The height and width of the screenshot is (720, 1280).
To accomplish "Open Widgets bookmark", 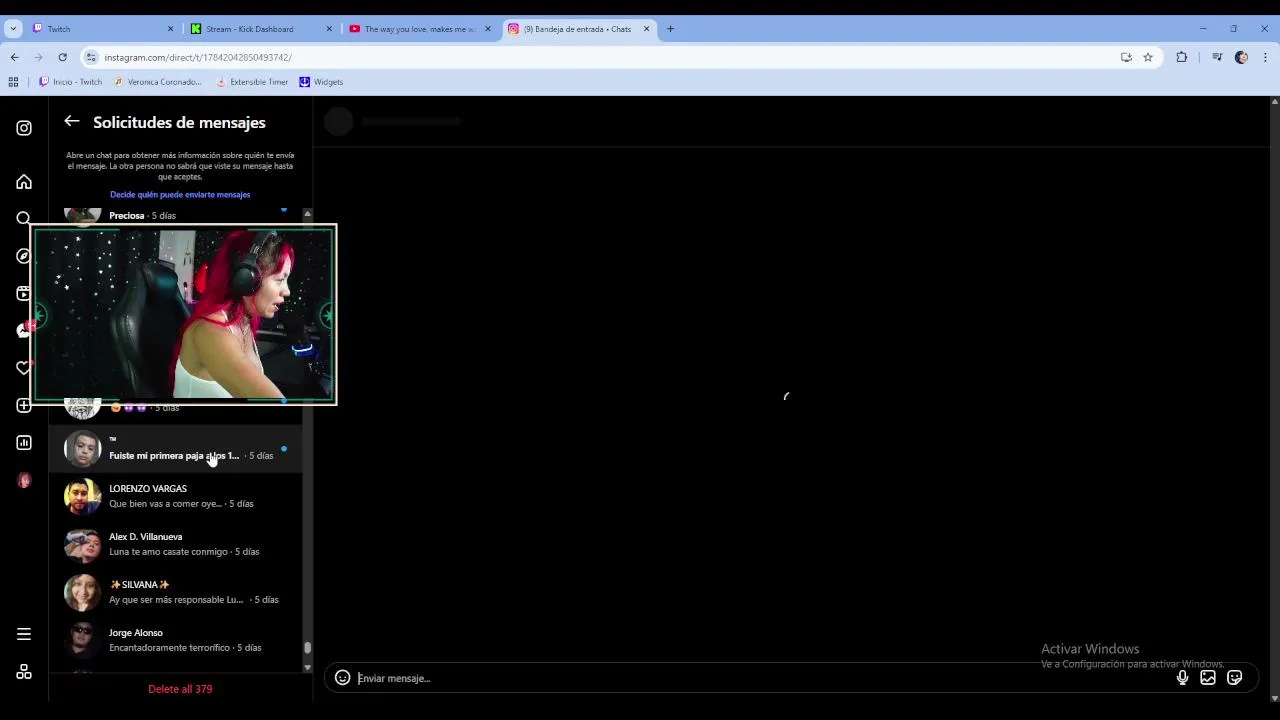I will [x=321, y=82].
